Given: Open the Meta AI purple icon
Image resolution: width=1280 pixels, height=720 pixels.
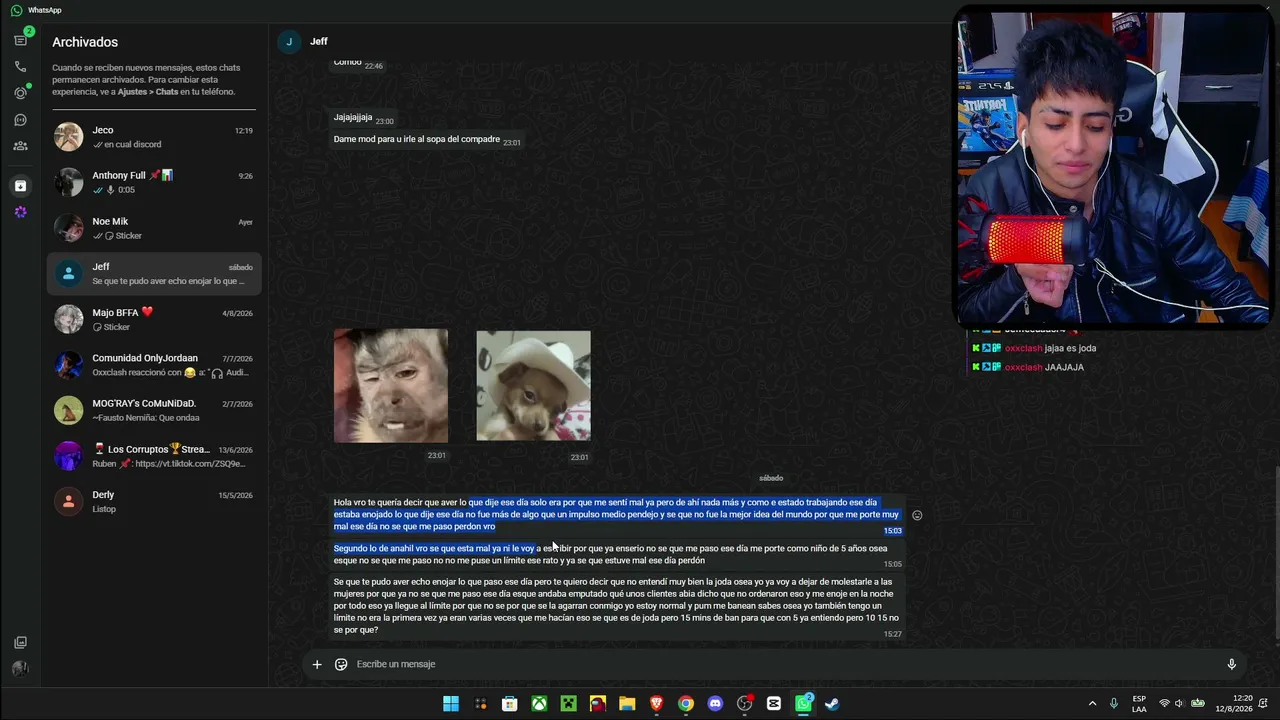Looking at the screenshot, I should [20, 212].
